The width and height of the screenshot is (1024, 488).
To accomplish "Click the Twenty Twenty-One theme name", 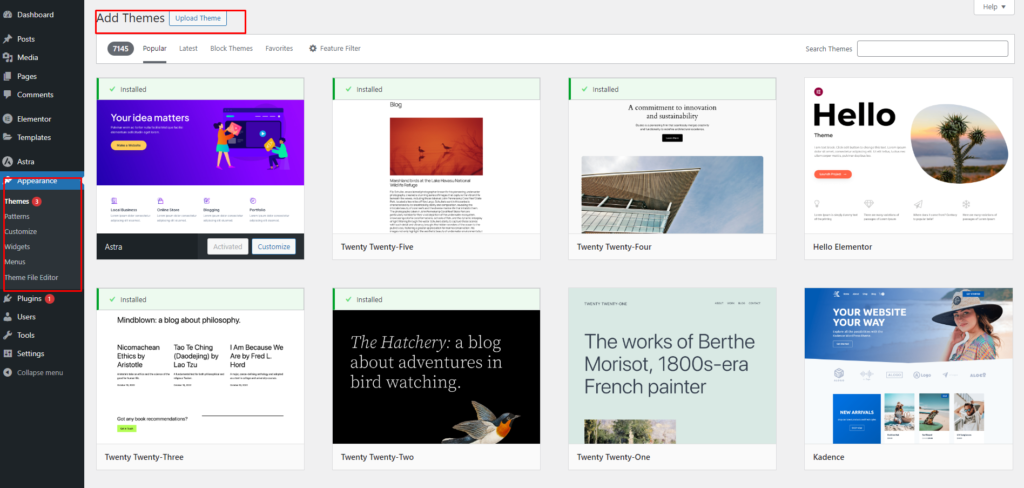I will (x=613, y=457).
